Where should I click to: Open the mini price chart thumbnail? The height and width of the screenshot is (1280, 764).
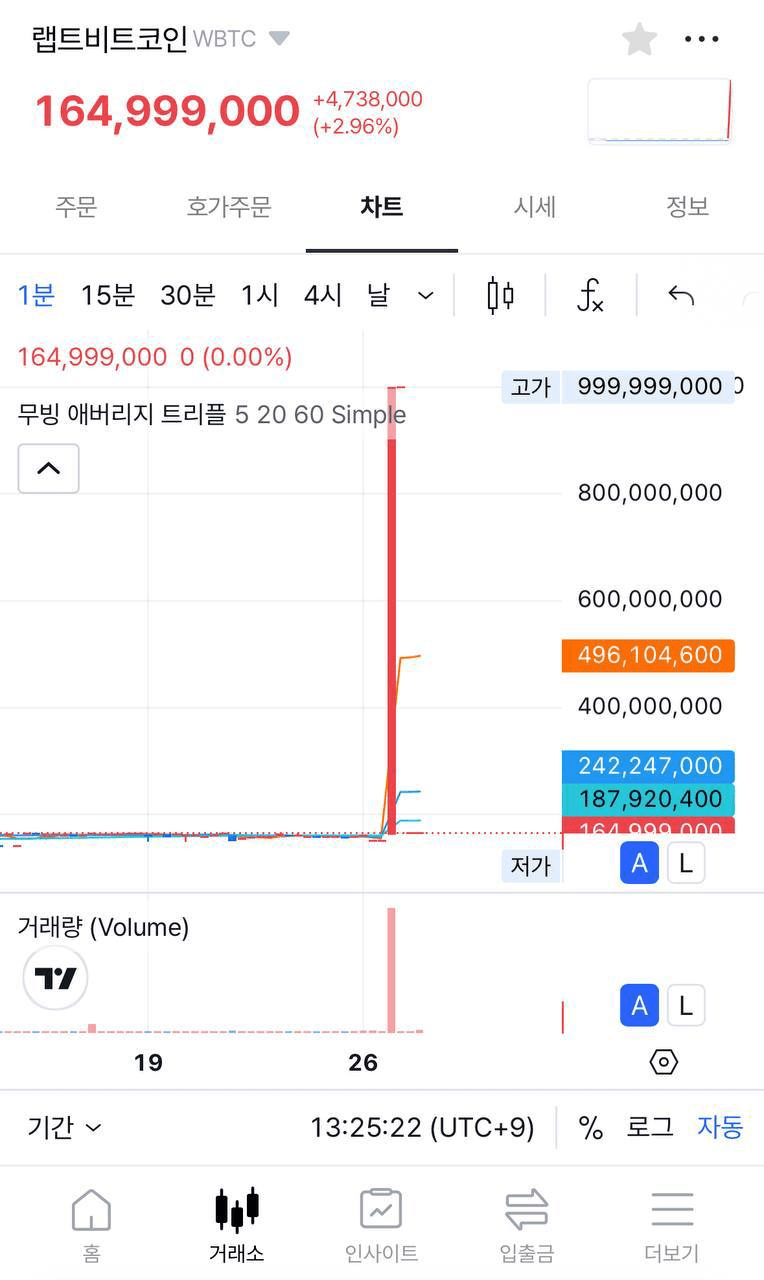pos(660,110)
